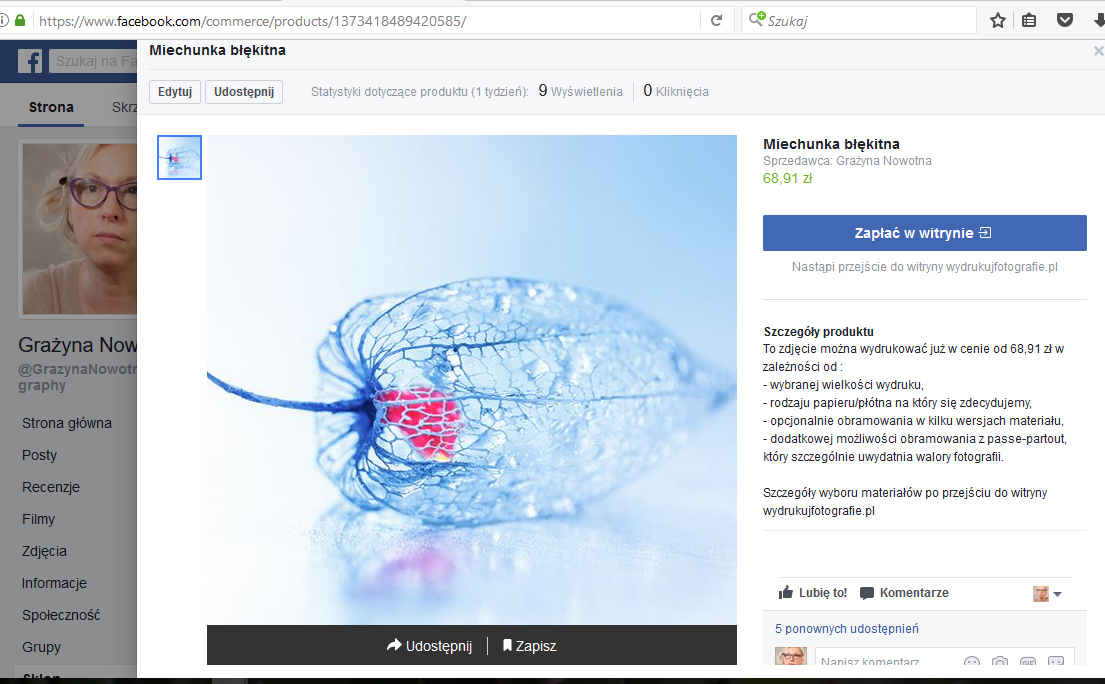The height and width of the screenshot is (684, 1105).
Task: Bookmark this page with the star icon
Action: (997, 20)
